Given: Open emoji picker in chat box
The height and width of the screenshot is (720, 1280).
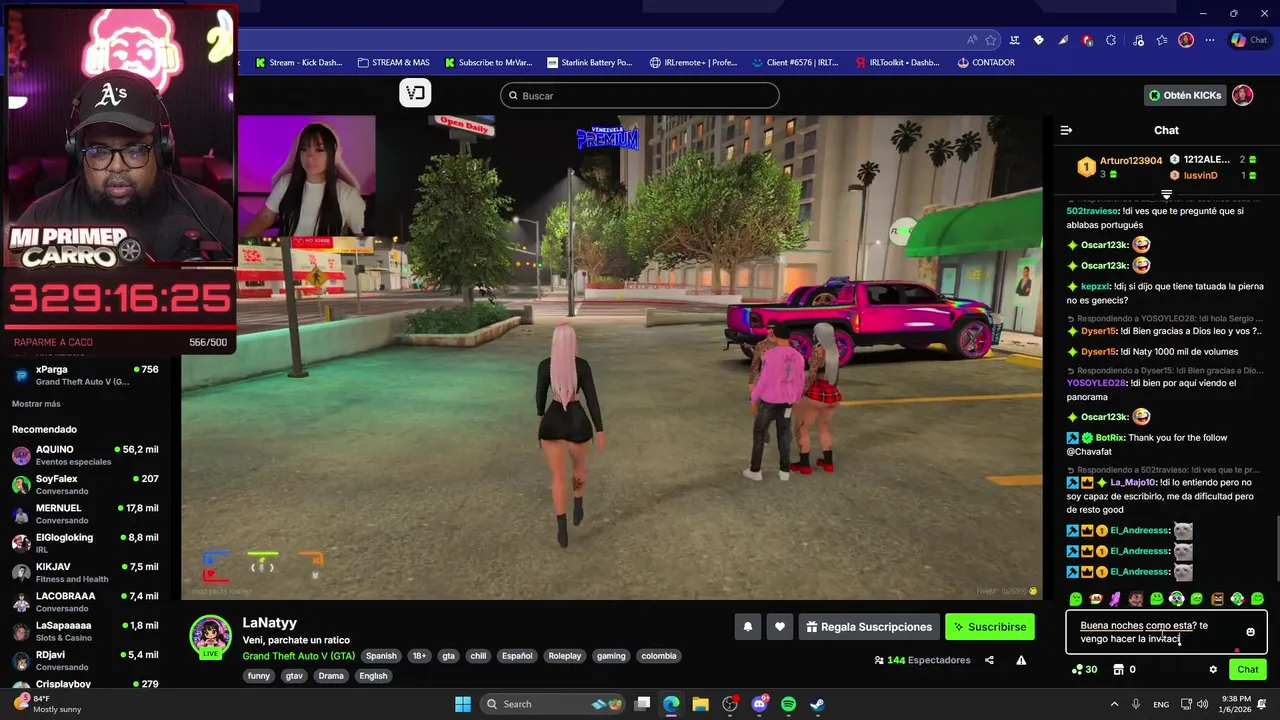Looking at the screenshot, I should point(1250,632).
